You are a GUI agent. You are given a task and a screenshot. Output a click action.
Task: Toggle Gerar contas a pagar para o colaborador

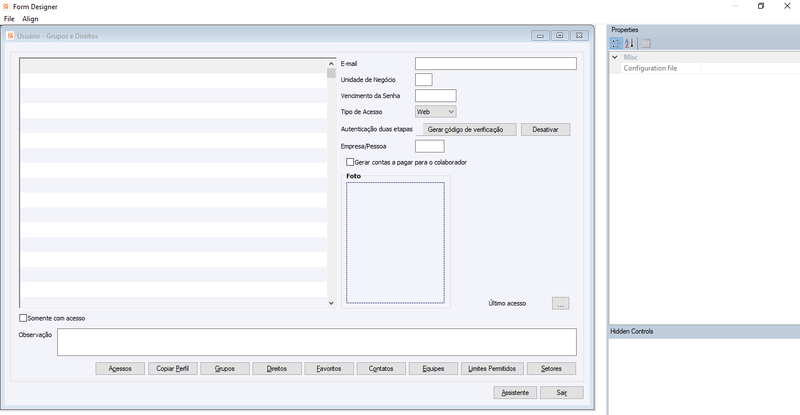pyautogui.click(x=349, y=162)
